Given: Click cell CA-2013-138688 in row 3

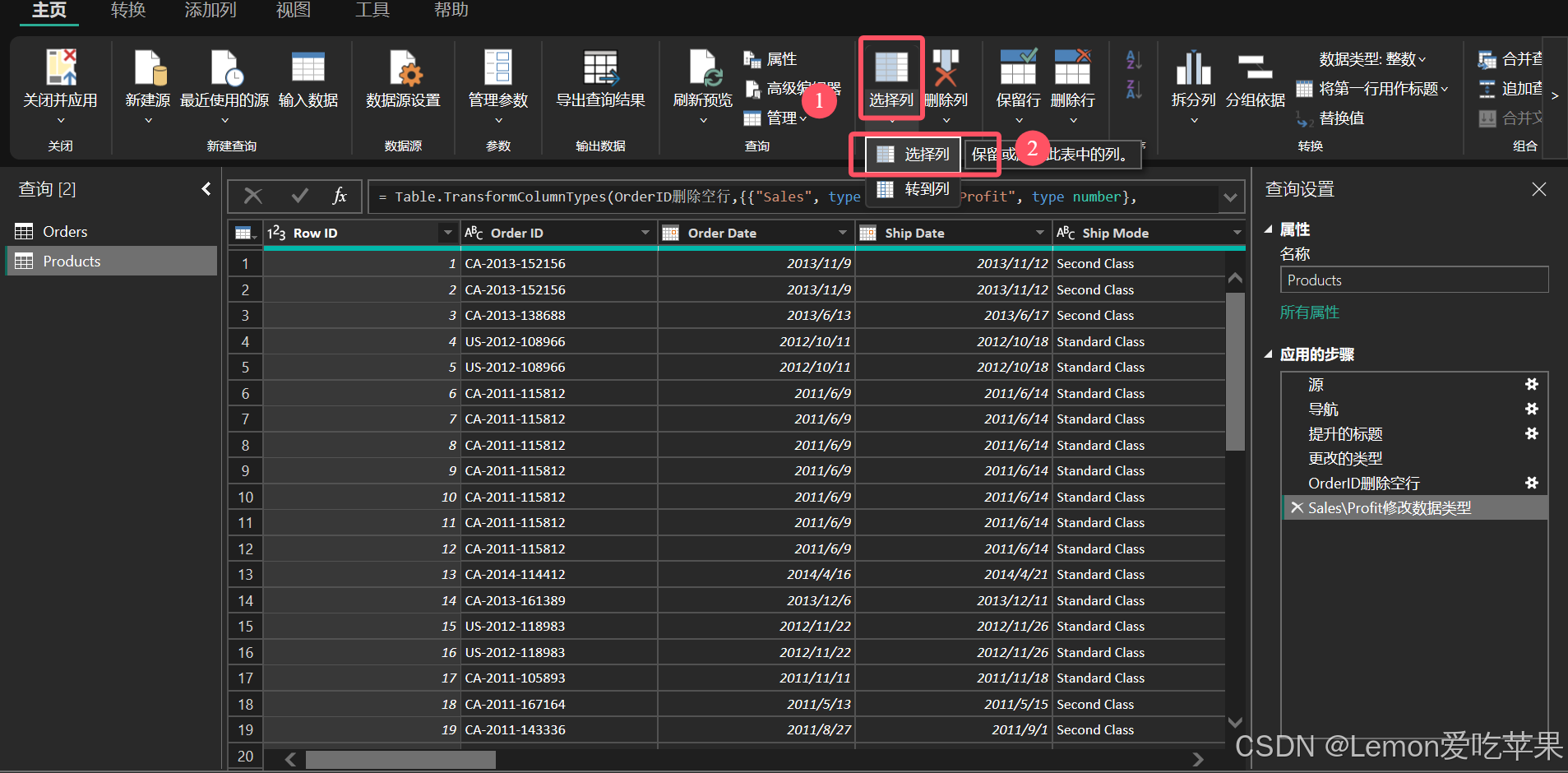Looking at the screenshot, I should point(559,316).
